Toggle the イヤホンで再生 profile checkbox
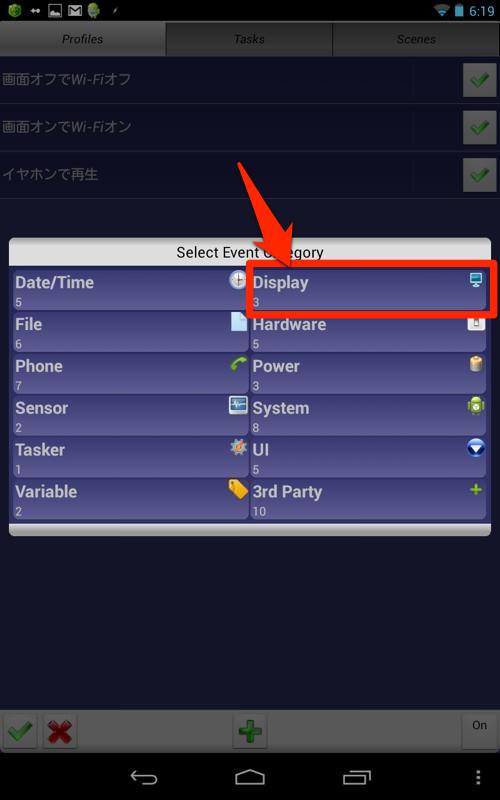 pyautogui.click(x=479, y=174)
